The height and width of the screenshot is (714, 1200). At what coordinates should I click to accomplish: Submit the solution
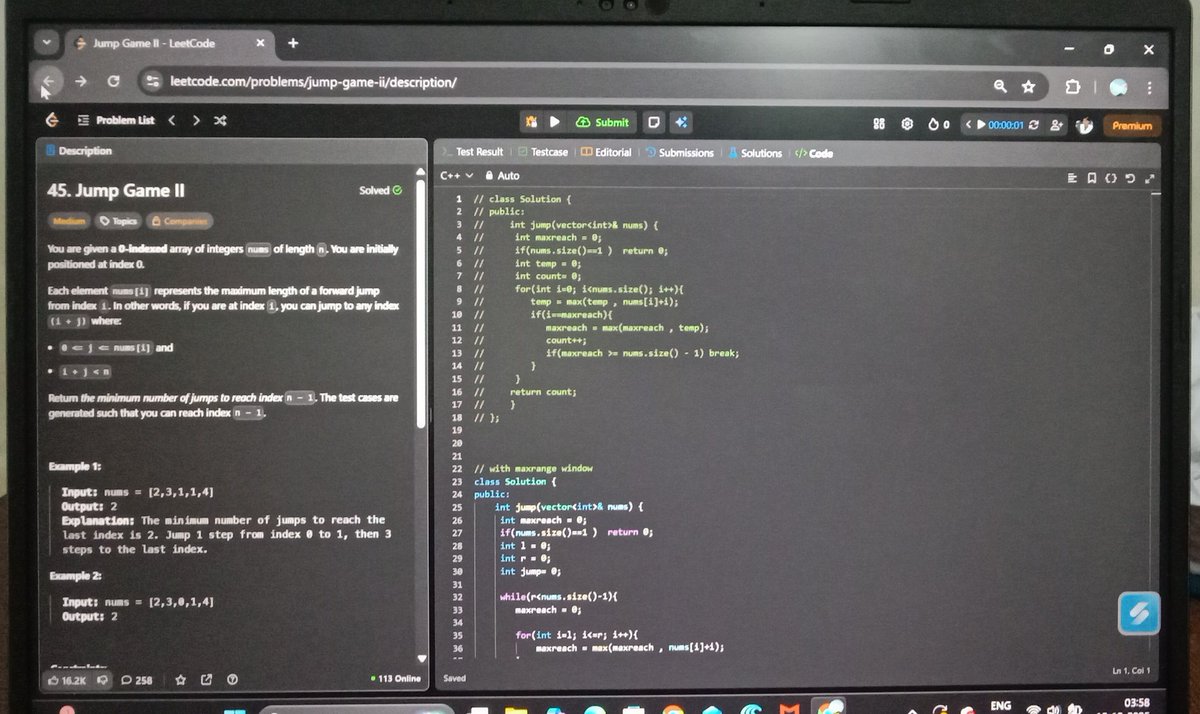tap(603, 122)
